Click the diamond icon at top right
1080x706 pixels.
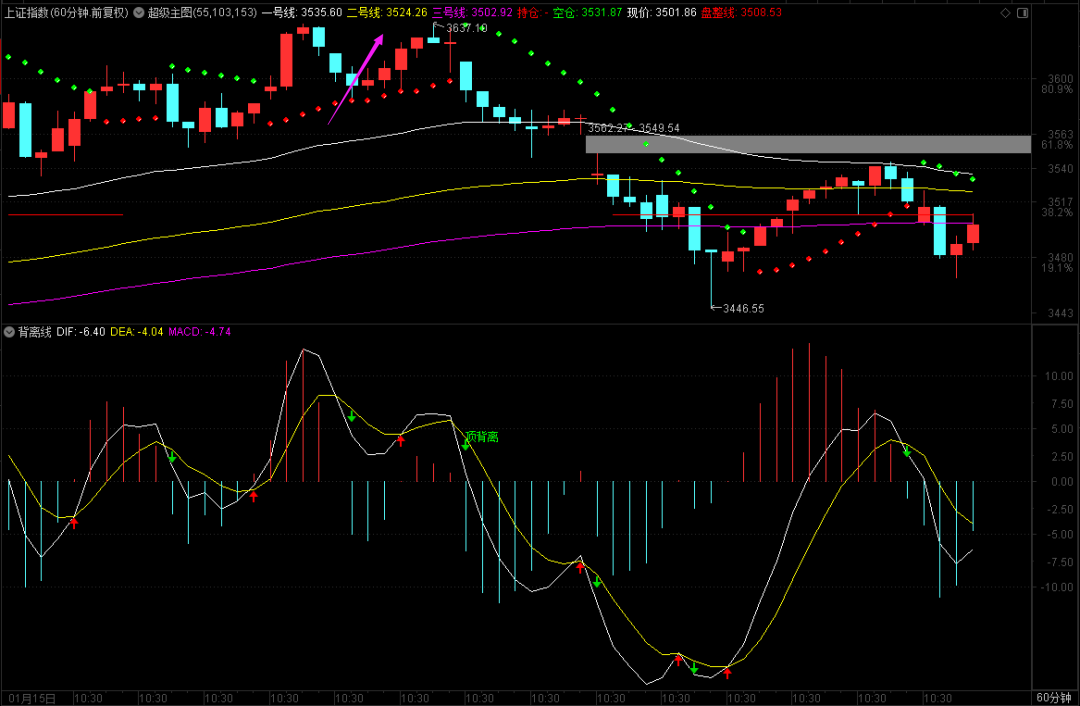(x=1006, y=12)
